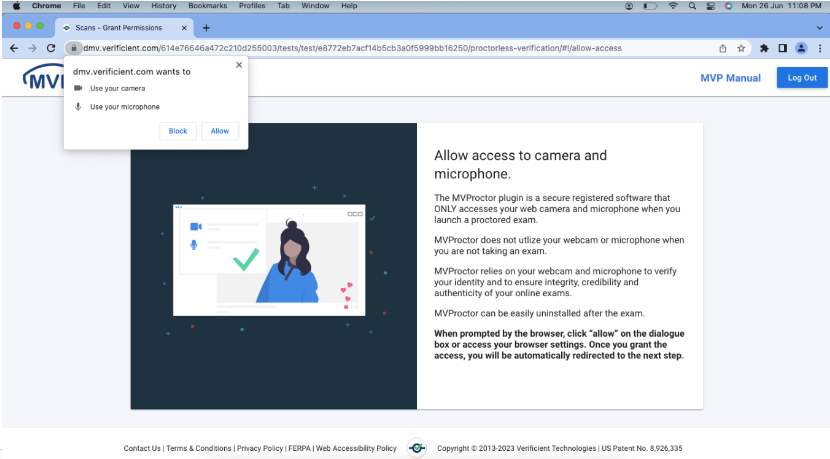The width and height of the screenshot is (830, 459).
Task: Block camera and microphone access
Action: point(178,131)
